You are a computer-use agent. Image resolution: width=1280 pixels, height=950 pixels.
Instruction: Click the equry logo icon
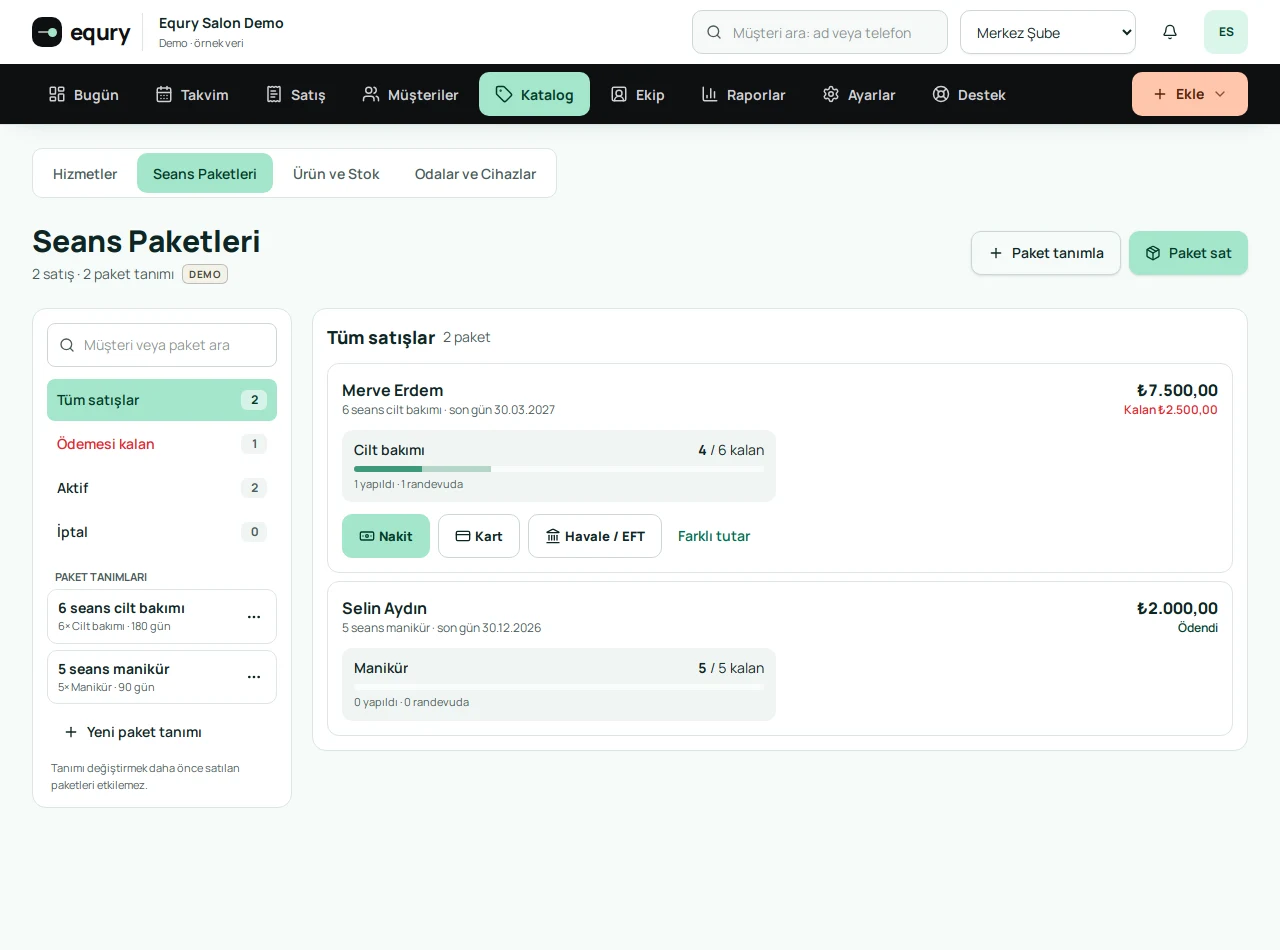[x=47, y=32]
